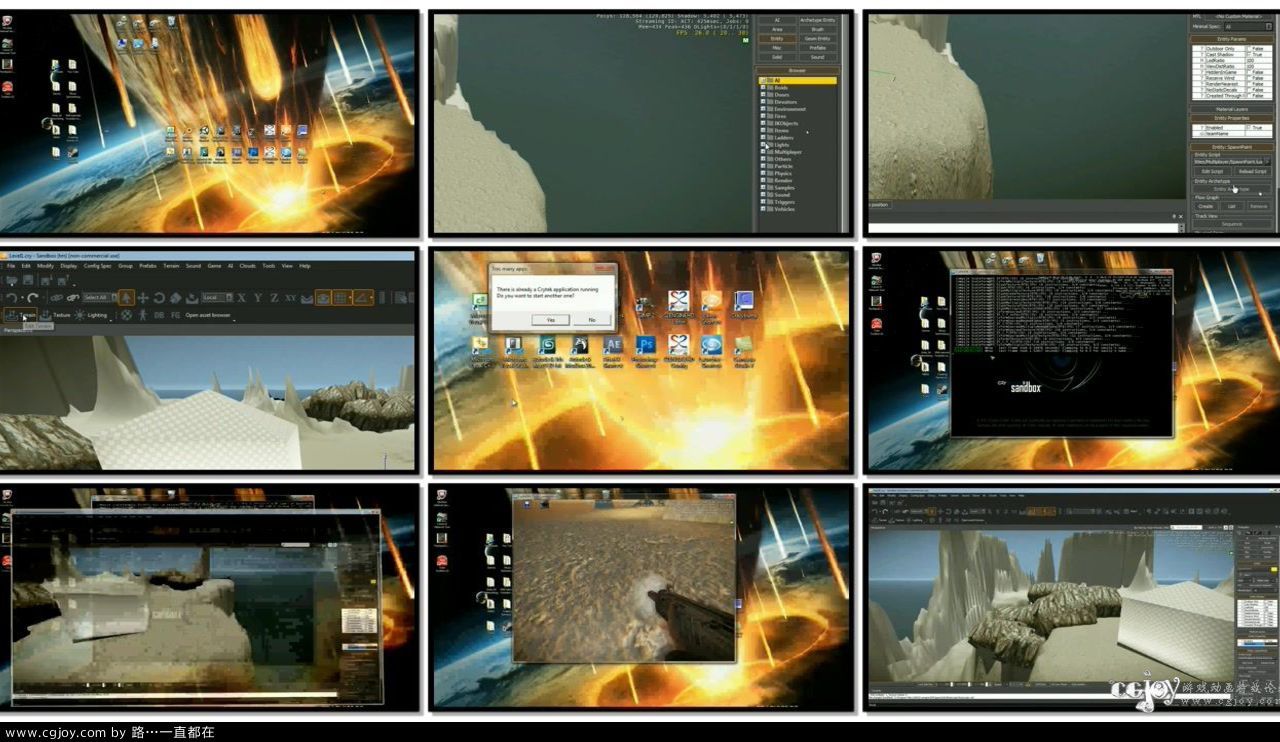1280x742 pixels.
Task: Toggle Follow Terrain icon after XY
Action: 307,298
